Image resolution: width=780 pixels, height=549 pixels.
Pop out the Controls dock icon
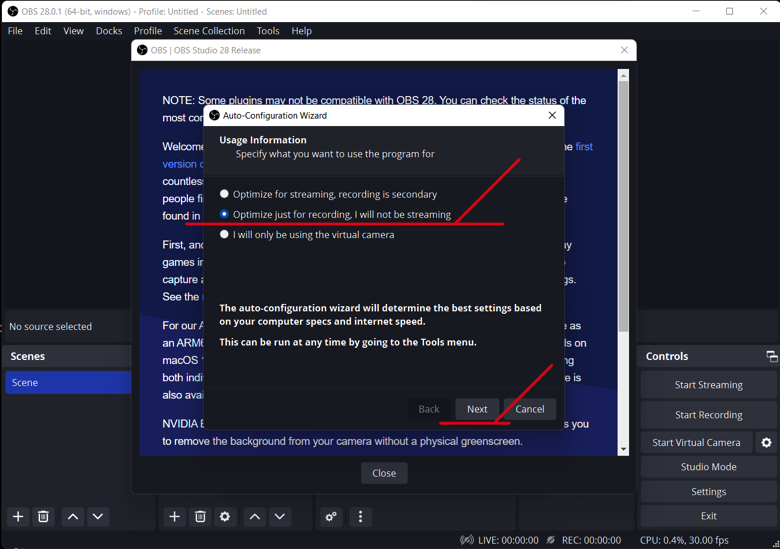[772, 356]
